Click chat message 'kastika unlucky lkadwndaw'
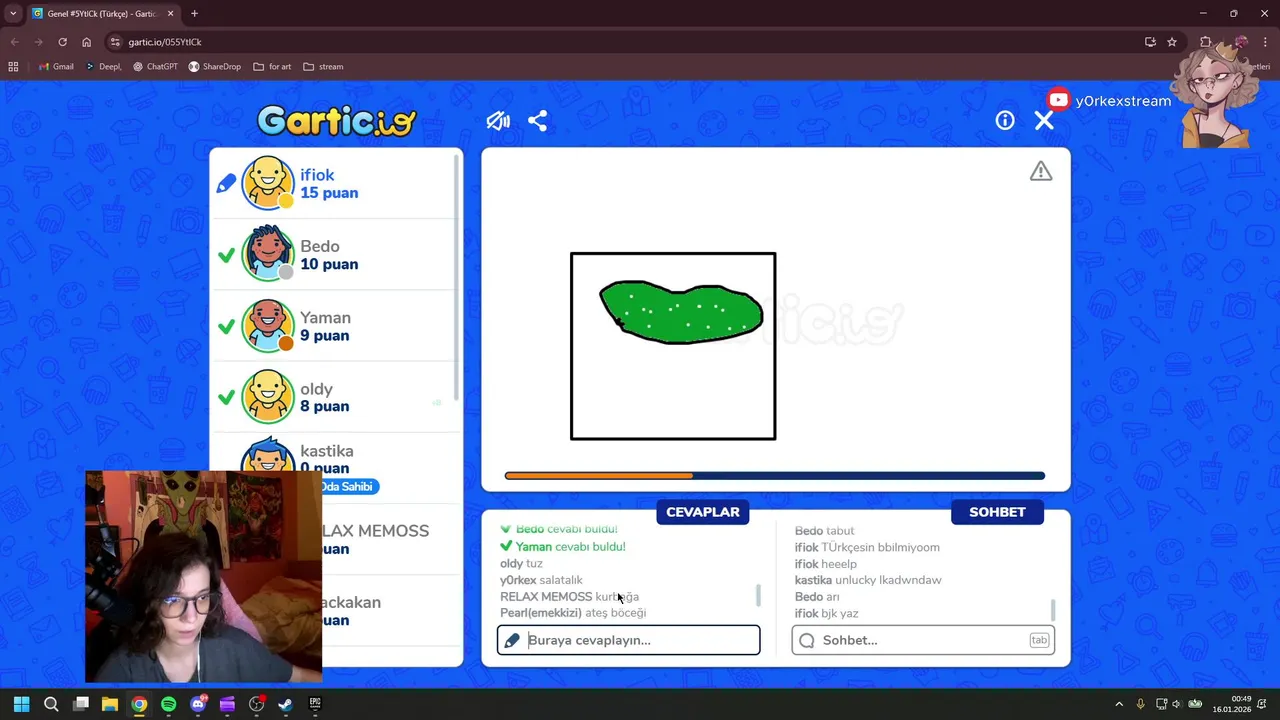This screenshot has width=1280, height=720. pyautogui.click(x=868, y=580)
